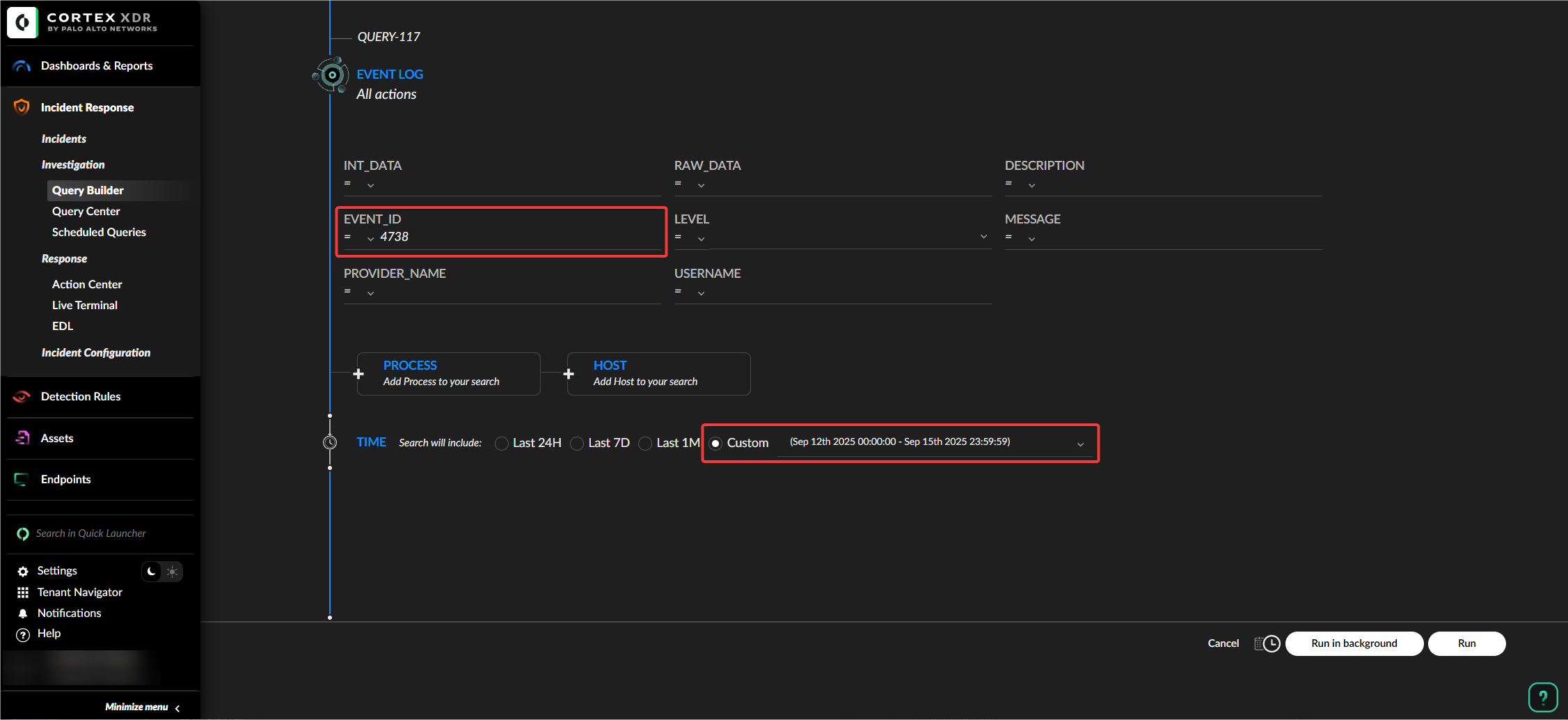
Task: Click the plus icon to add Host
Action: tap(569, 374)
